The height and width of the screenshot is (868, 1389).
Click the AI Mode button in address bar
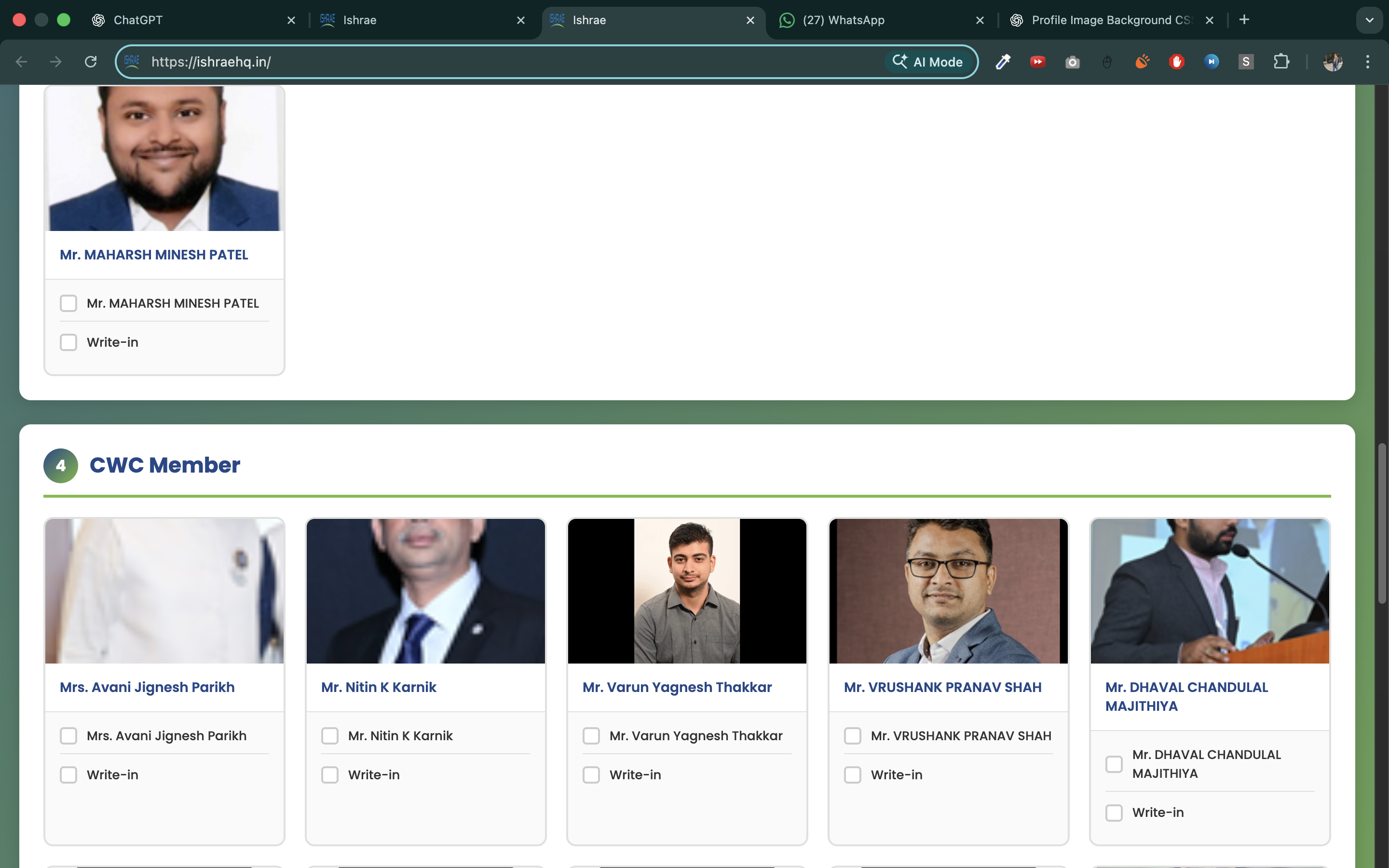pos(928,61)
